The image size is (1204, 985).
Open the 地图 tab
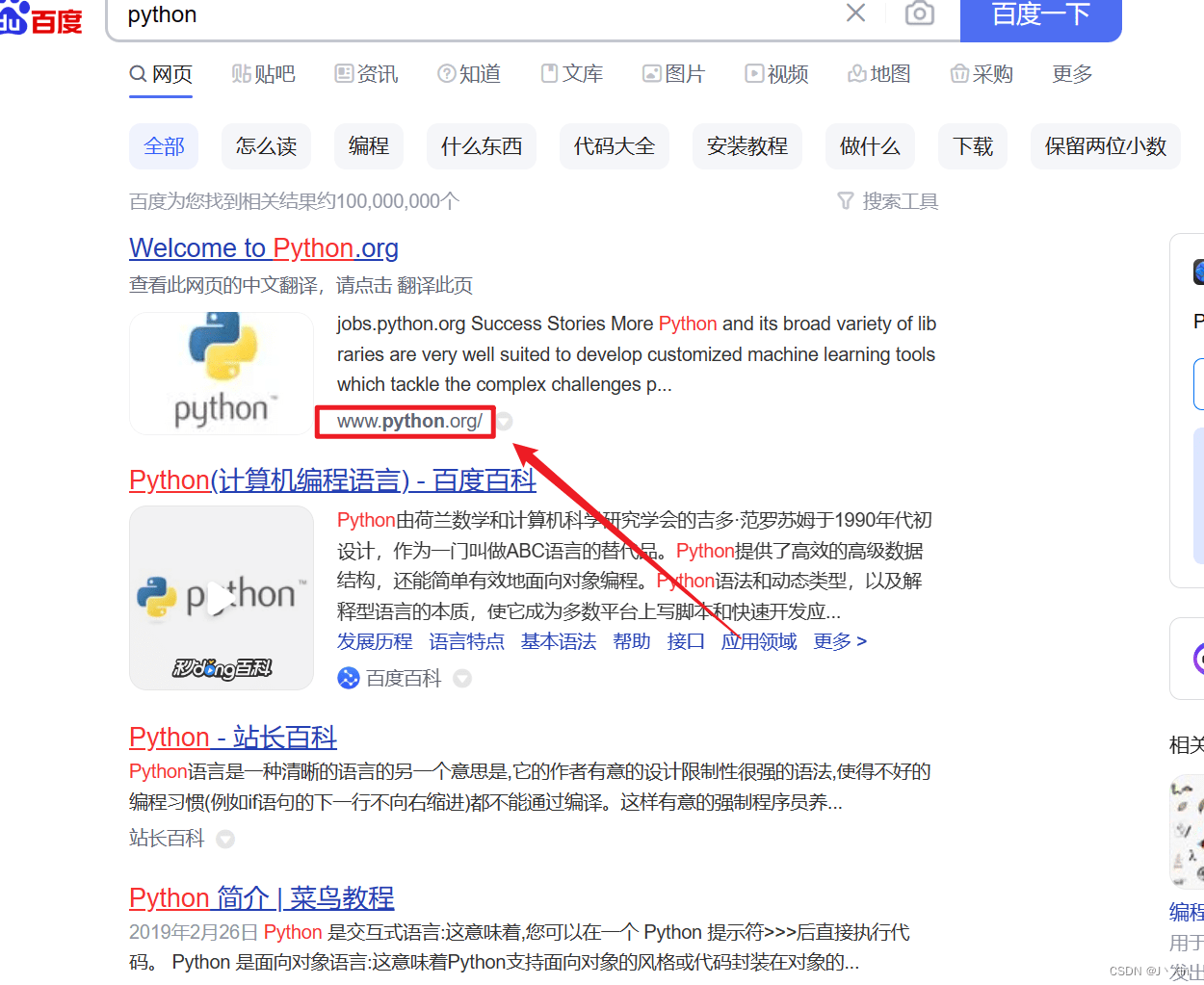[879, 74]
